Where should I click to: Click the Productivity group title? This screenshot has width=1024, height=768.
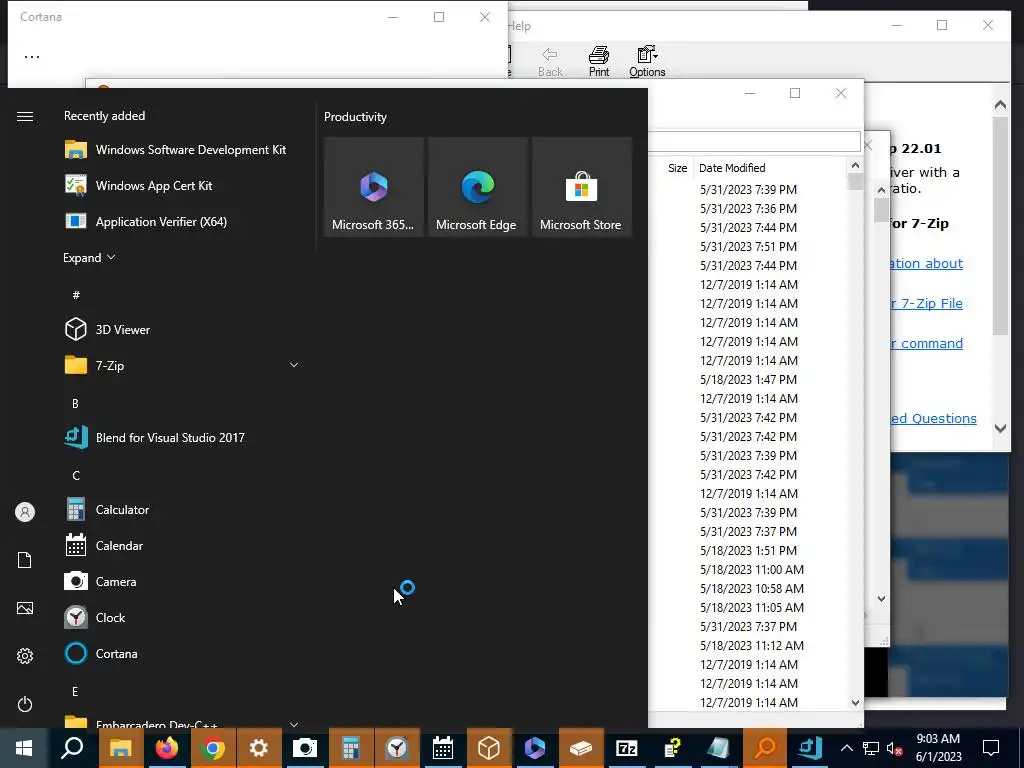(355, 117)
